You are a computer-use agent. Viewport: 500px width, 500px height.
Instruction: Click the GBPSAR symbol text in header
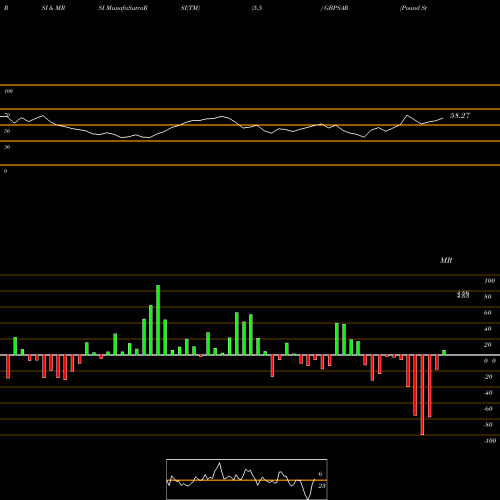336,8
